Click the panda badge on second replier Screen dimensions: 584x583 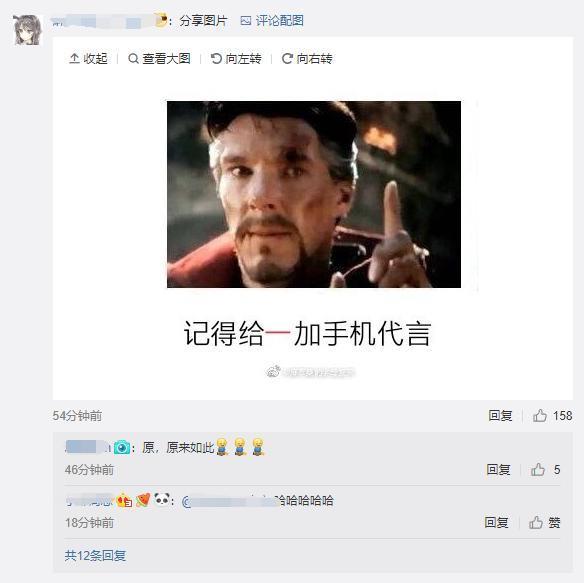click(162, 499)
